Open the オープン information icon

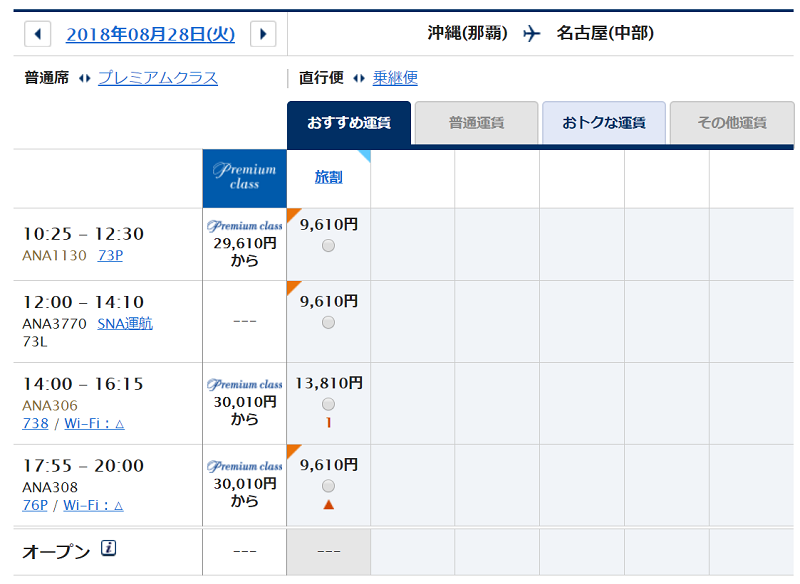108,548
